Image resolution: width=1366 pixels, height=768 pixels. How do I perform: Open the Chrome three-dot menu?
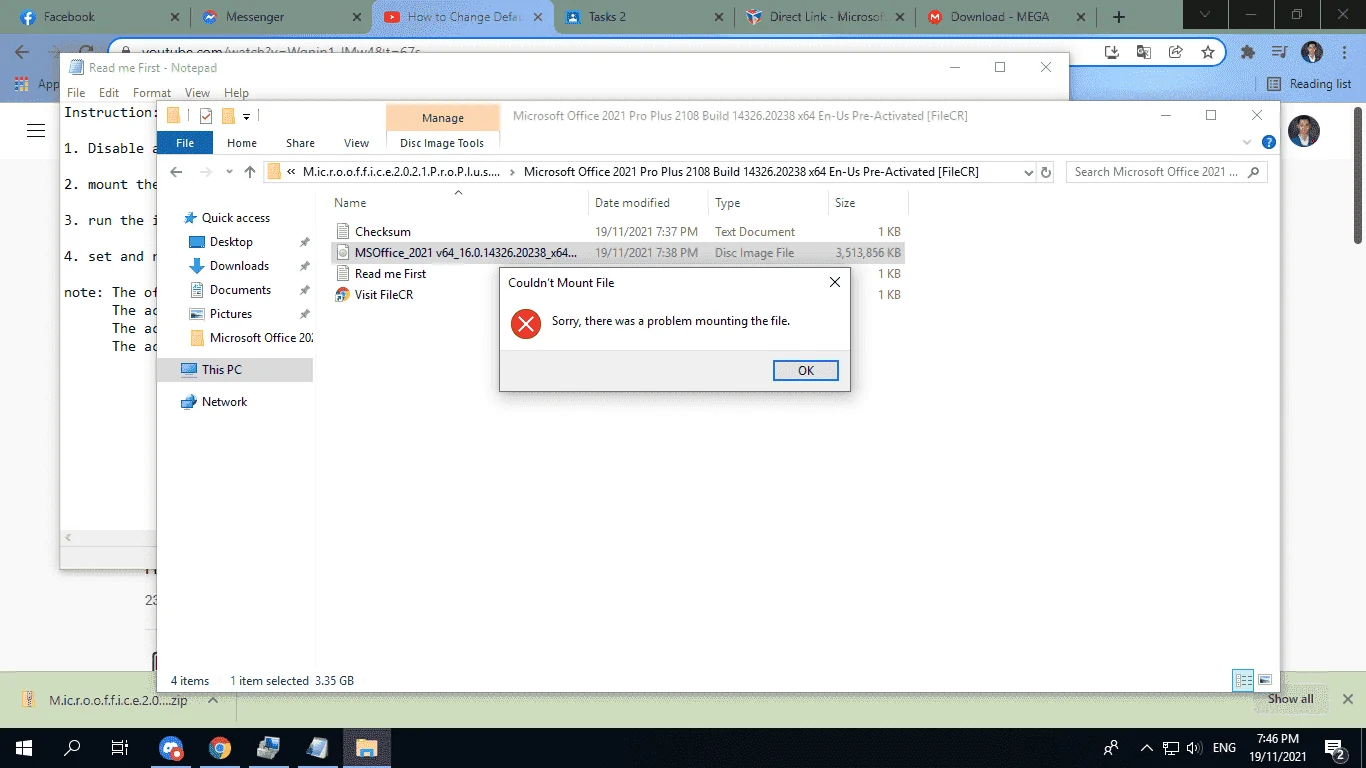(1345, 52)
